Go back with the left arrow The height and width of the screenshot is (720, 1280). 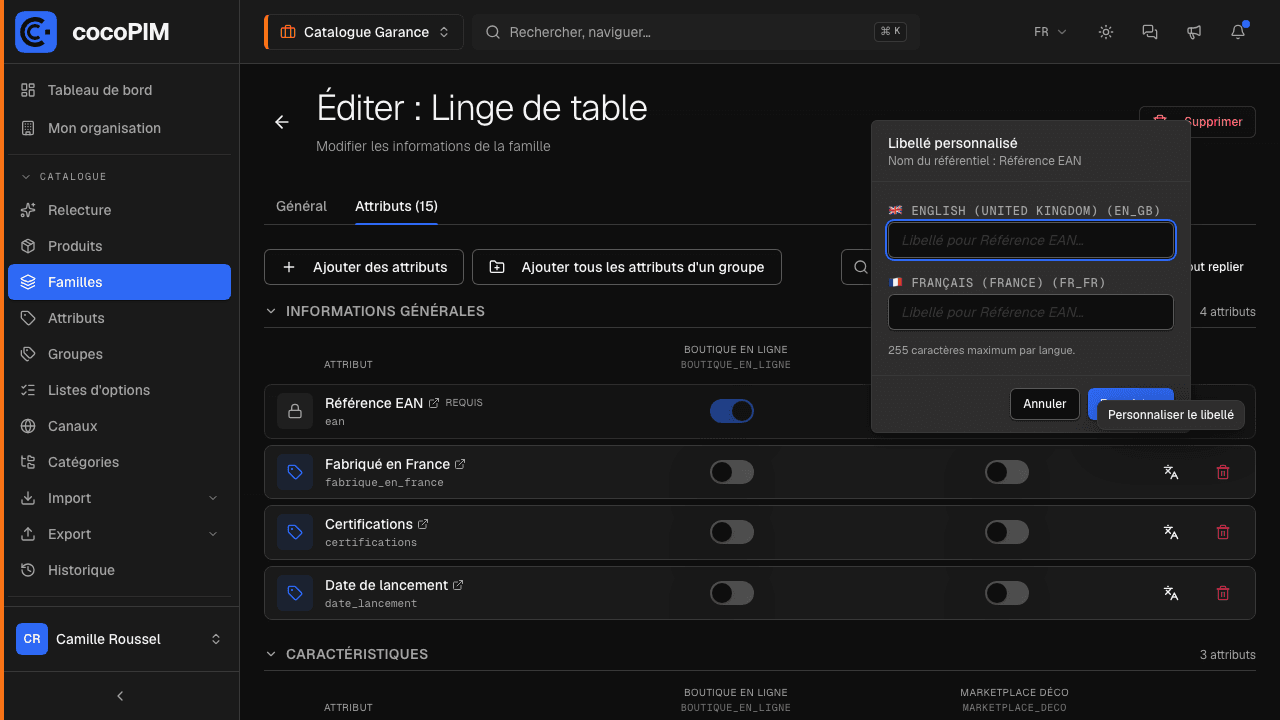pos(282,122)
